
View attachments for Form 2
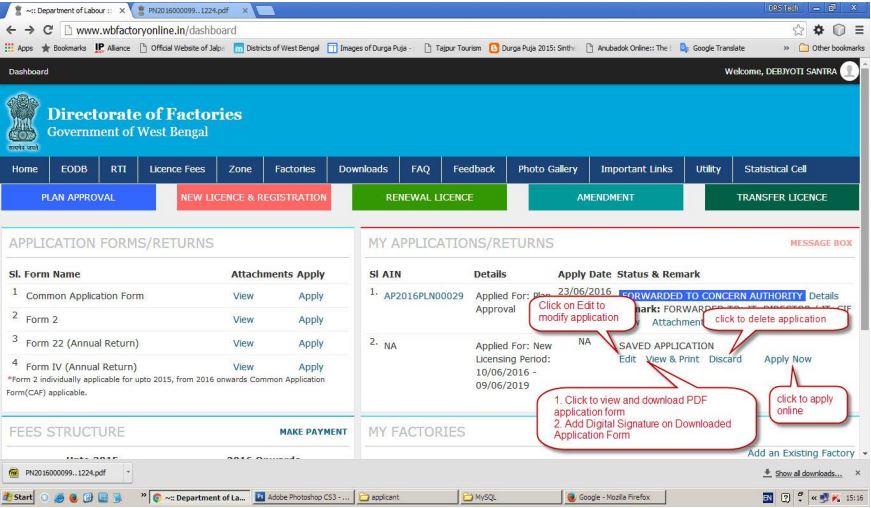tap(243, 320)
